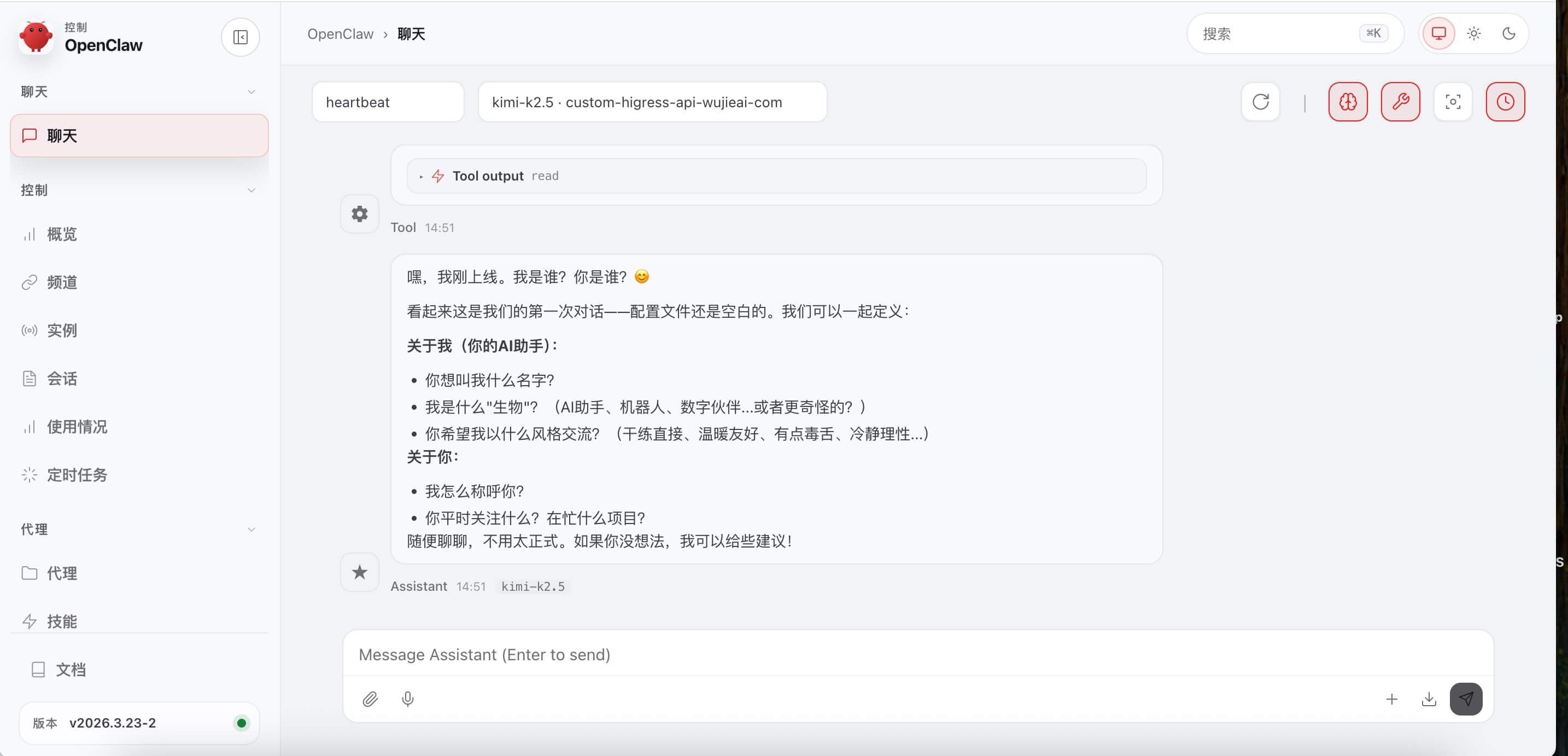Open the heartbeat session dropdown
This screenshot has height=756, width=1568.
[388, 102]
